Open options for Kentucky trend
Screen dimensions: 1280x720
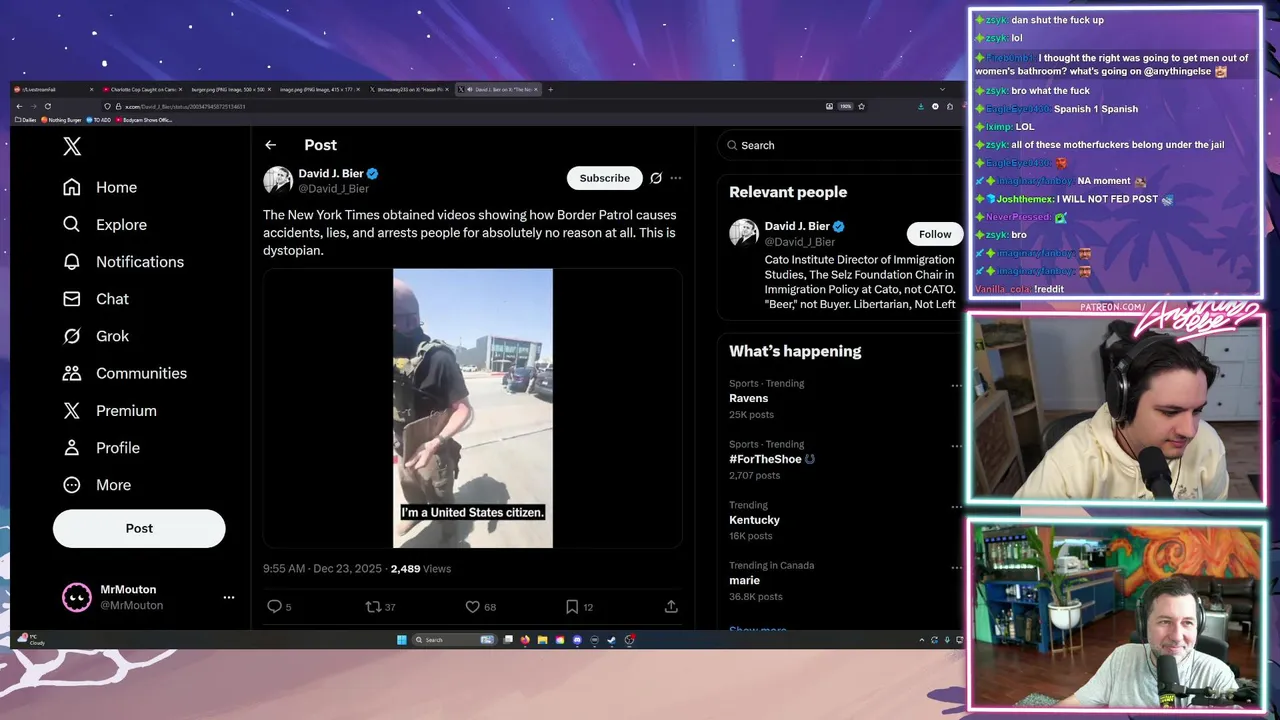956,507
